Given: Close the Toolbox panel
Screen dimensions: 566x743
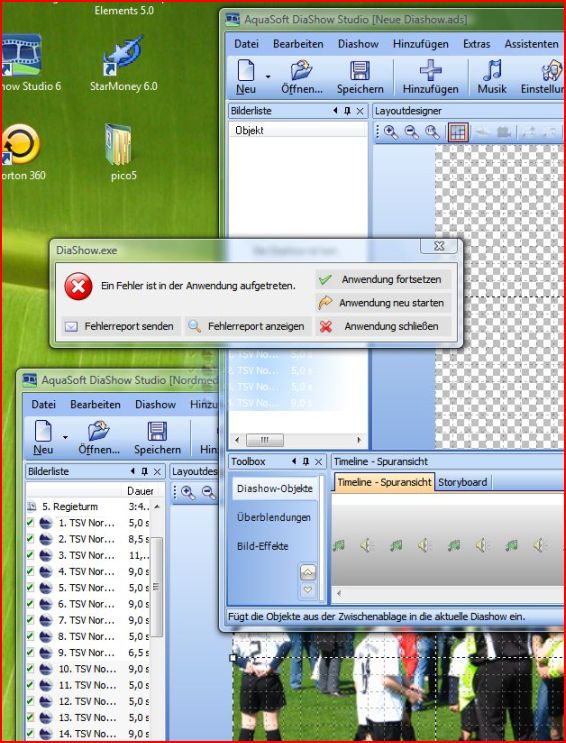Looking at the screenshot, I should 319,462.
